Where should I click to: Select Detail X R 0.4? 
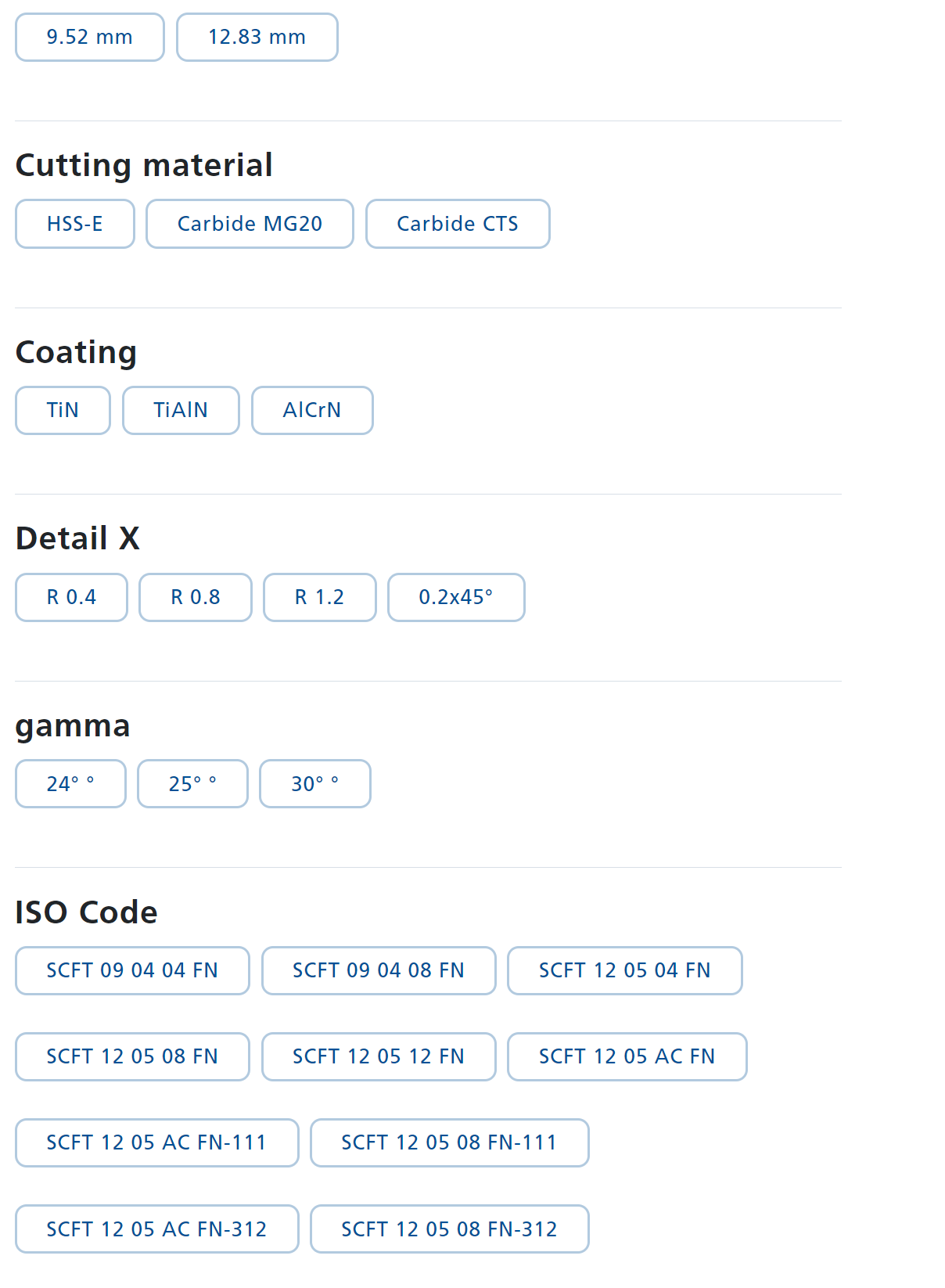[x=71, y=597]
